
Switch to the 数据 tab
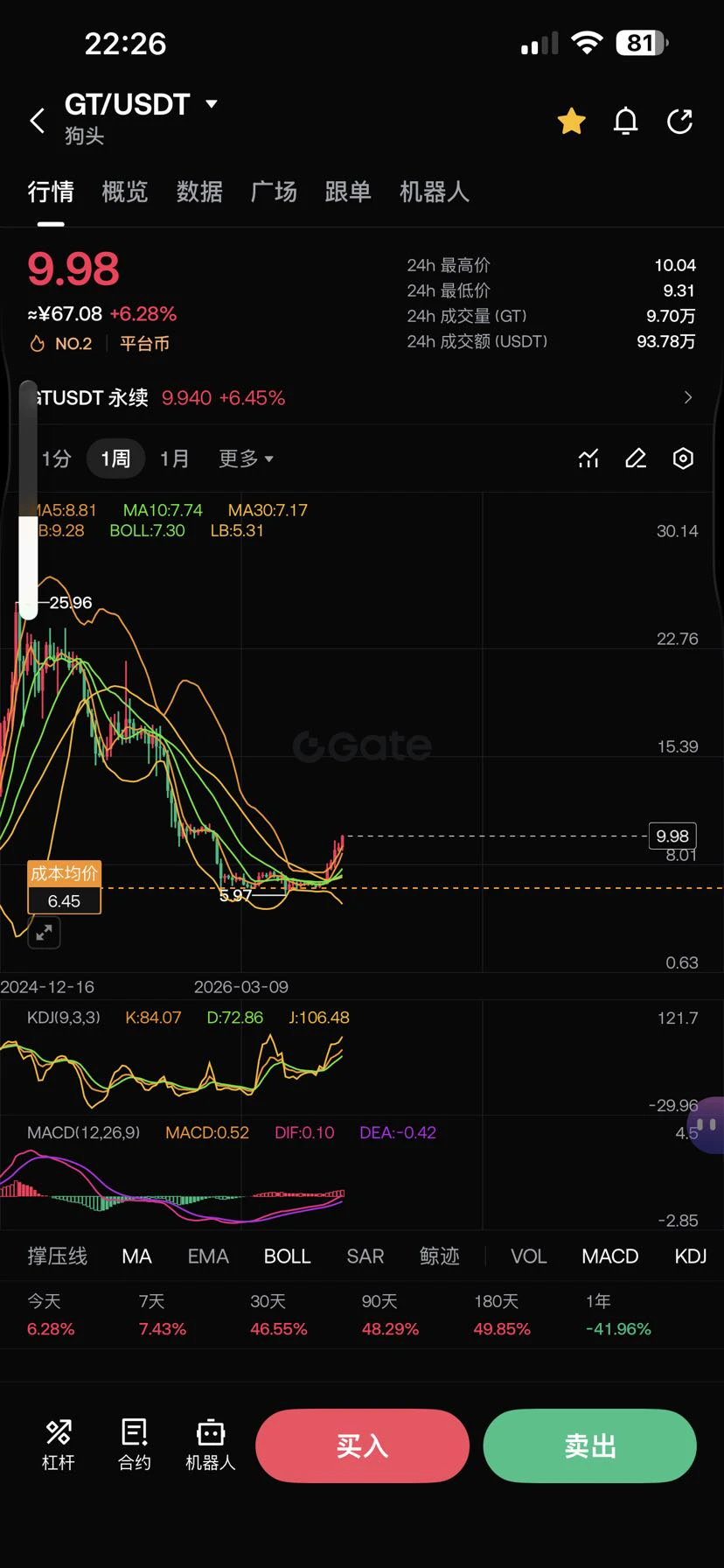tap(199, 192)
